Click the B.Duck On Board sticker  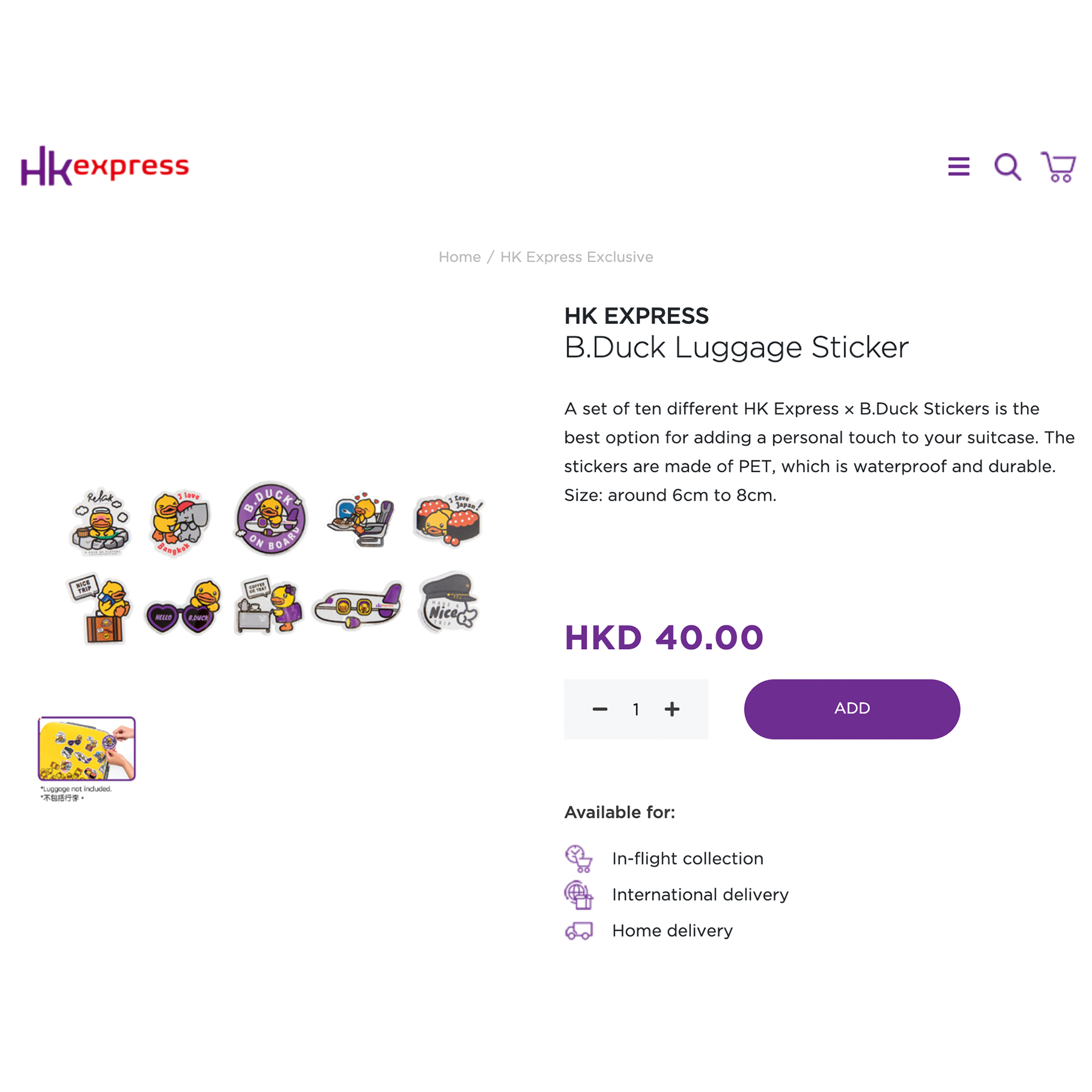coord(271,517)
